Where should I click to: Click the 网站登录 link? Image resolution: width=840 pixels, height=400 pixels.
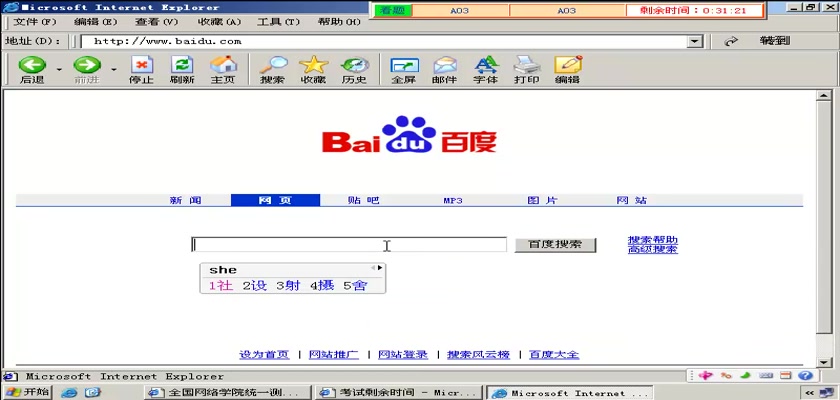(x=403, y=354)
